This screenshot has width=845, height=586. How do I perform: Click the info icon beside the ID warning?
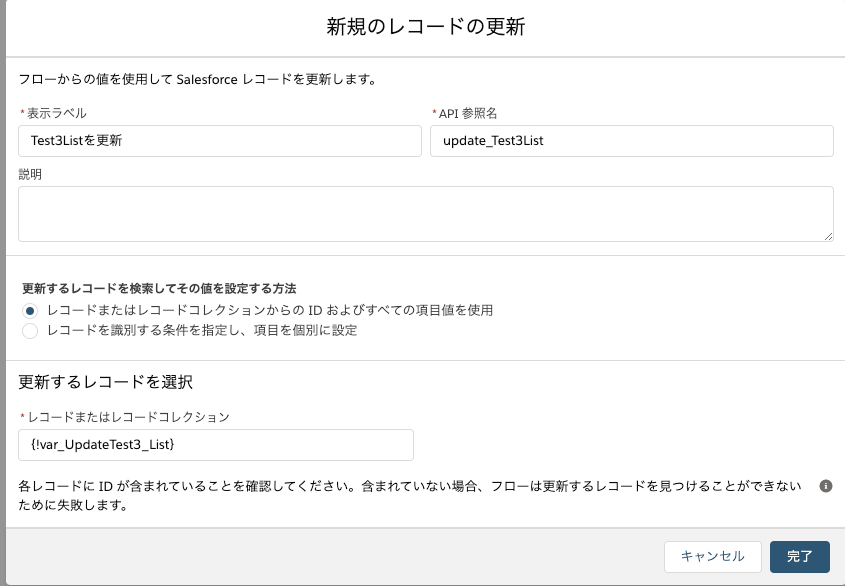point(825,486)
